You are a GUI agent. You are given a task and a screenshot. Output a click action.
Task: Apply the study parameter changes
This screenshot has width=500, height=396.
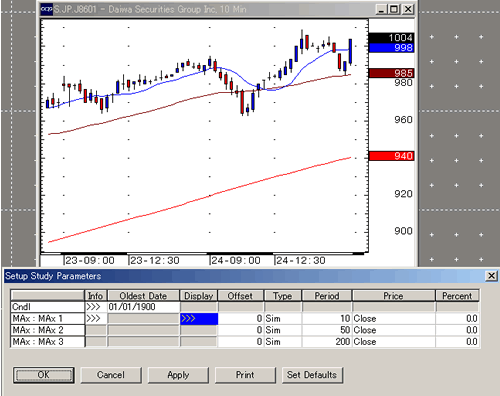point(178,375)
